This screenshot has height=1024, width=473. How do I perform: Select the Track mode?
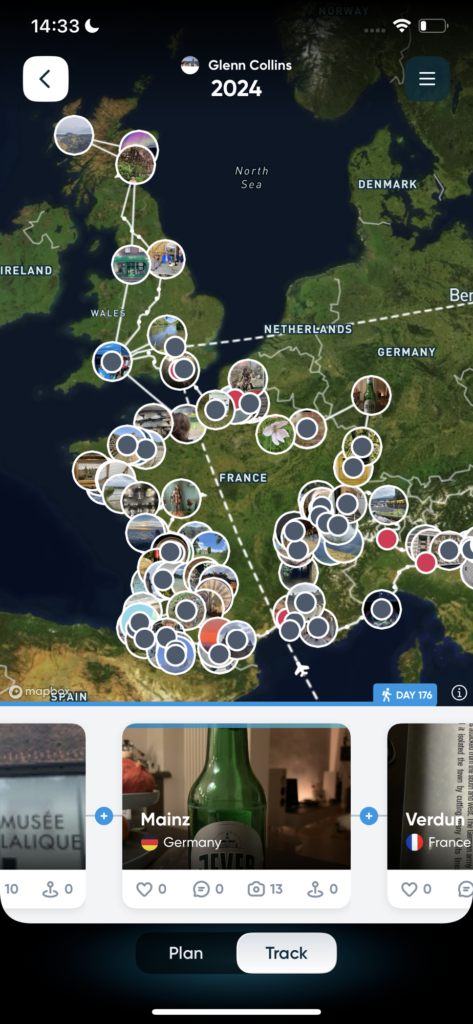point(286,953)
